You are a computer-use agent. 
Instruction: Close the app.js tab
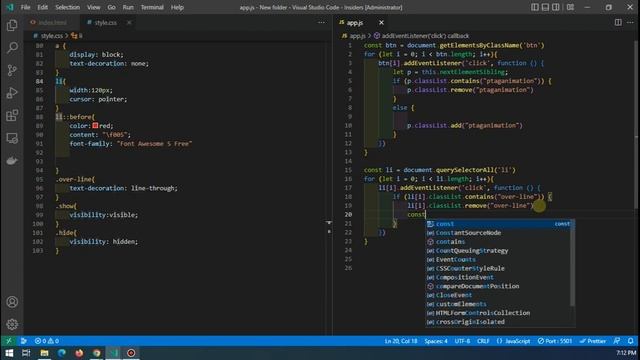(x=381, y=22)
